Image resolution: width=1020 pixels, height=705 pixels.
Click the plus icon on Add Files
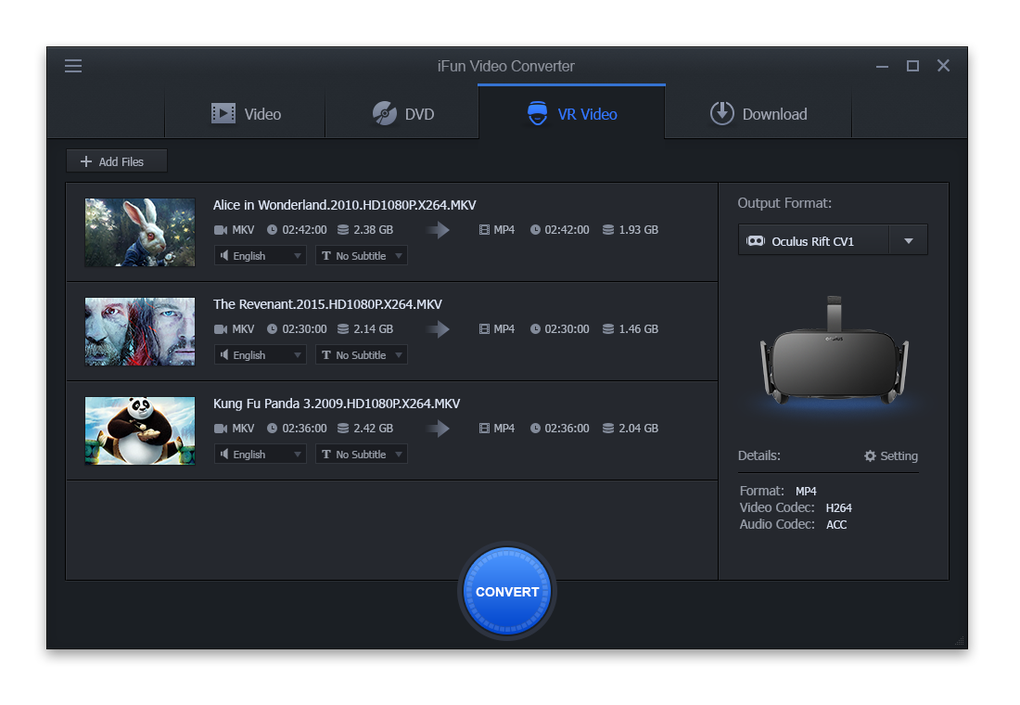(x=86, y=161)
